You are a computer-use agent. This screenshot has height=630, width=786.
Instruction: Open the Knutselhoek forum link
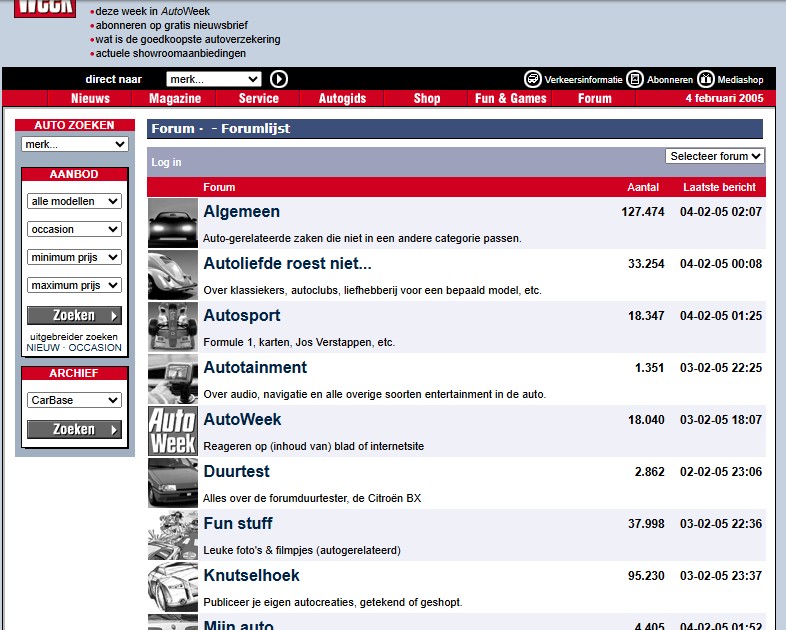click(x=252, y=575)
